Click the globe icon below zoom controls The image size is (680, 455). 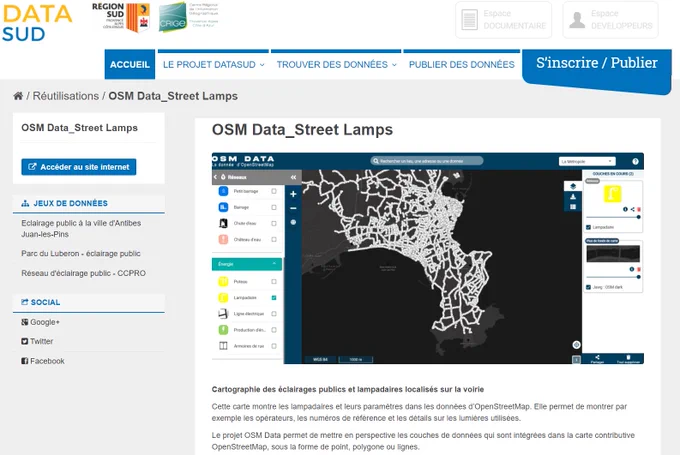pyautogui.click(x=293, y=223)
